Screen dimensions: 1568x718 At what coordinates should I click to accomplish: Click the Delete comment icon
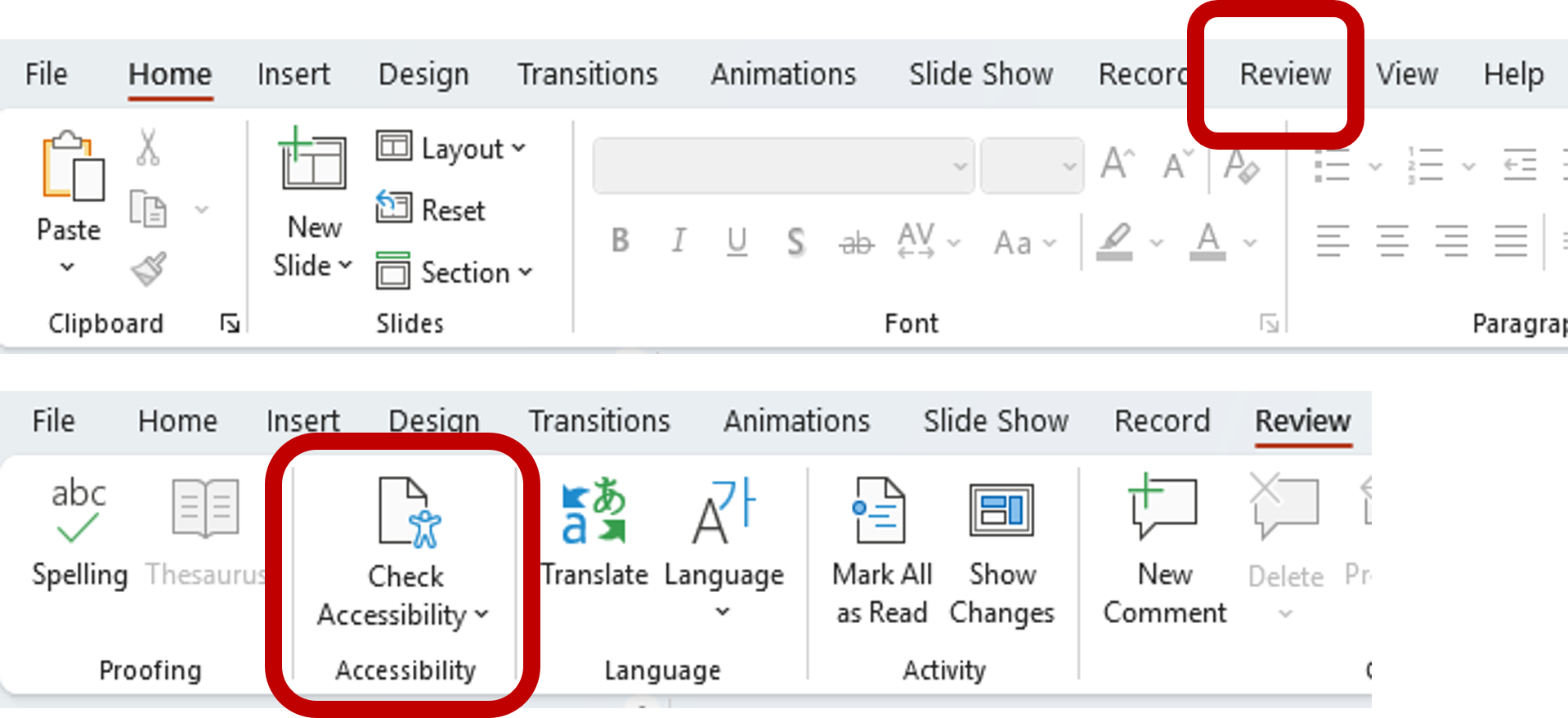click(1284, 507)
